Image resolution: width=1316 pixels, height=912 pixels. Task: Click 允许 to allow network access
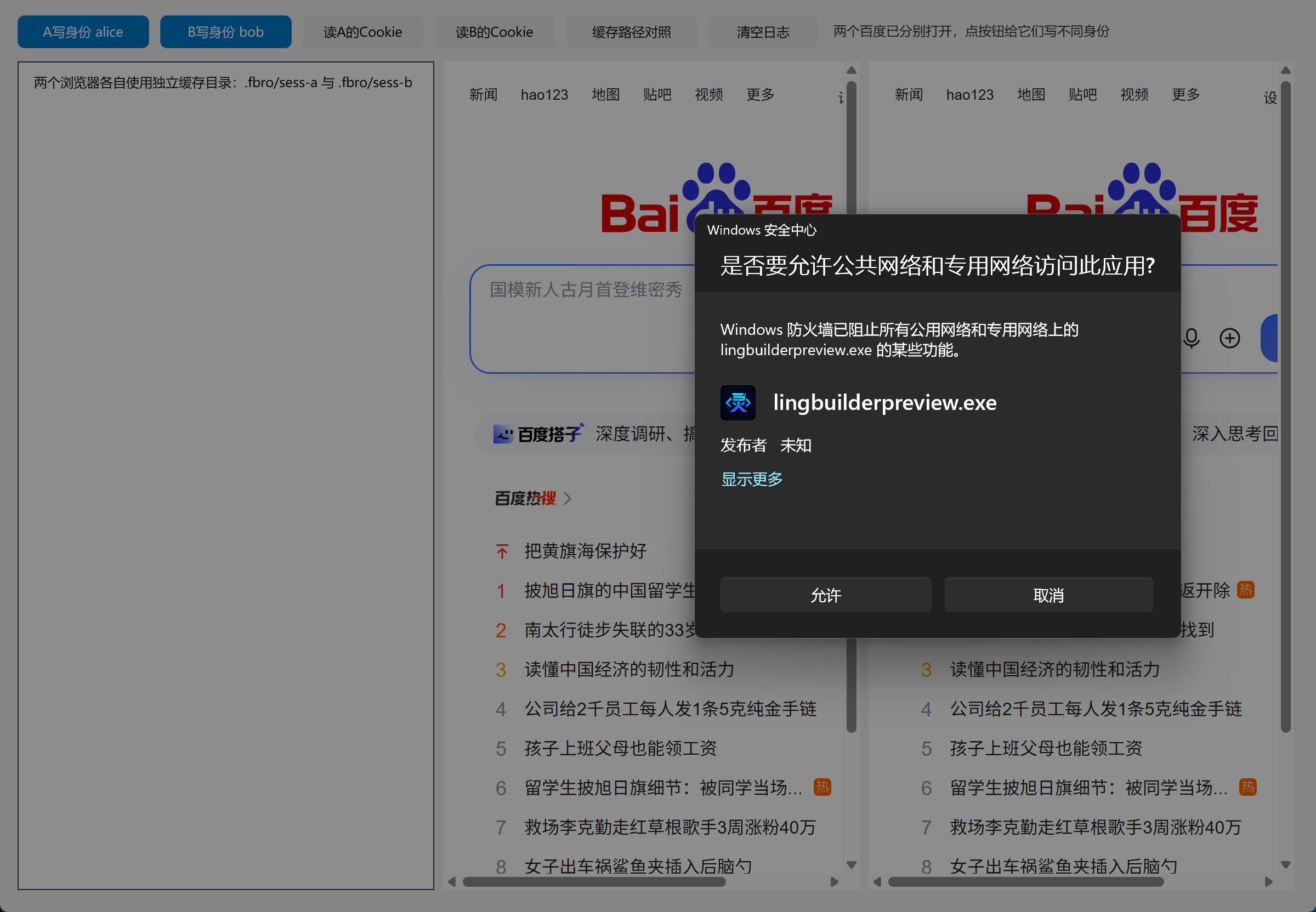tap(825, 595)
